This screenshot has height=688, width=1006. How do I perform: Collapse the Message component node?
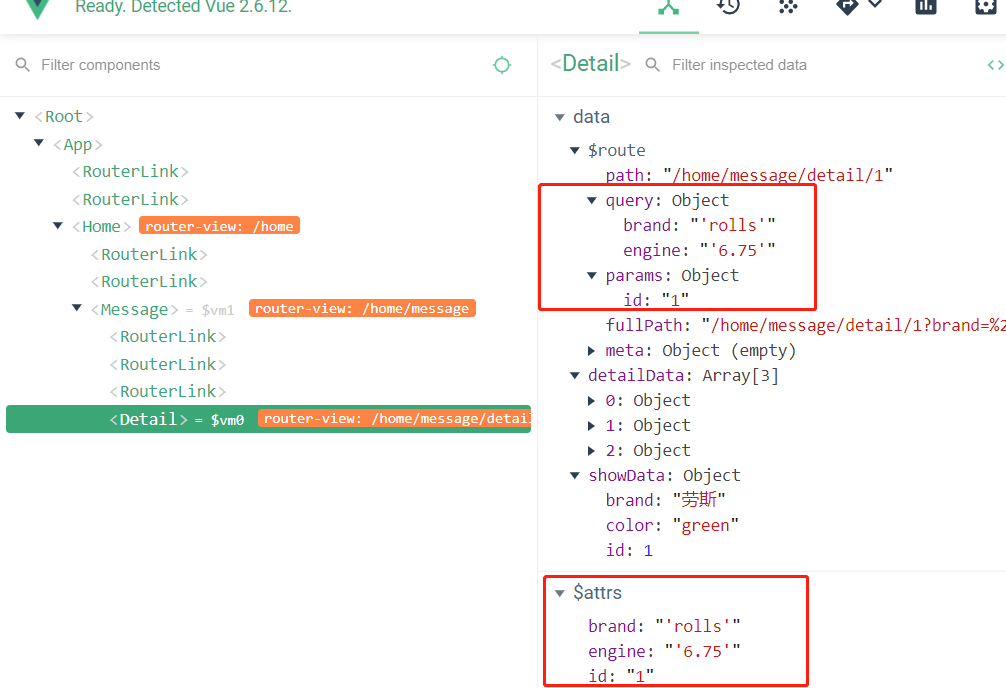(x=77, y=307)
